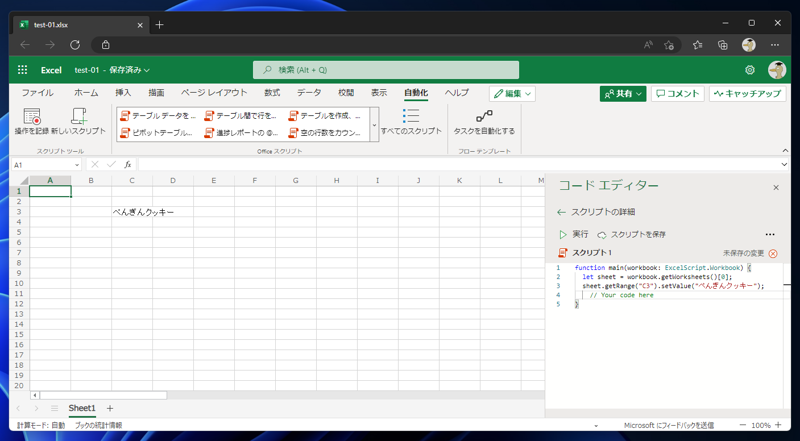800x441 pixels.
Task: Click the 検索 search box
Action: point(386,70)
